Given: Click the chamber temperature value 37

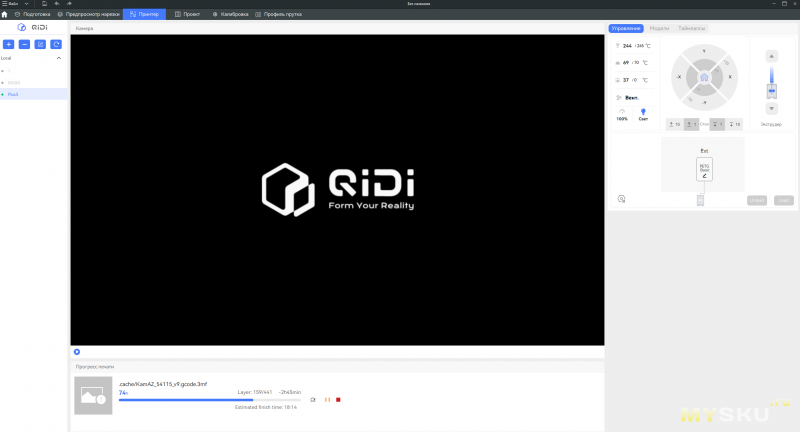Looking at the screenshot, I should 626,80.
